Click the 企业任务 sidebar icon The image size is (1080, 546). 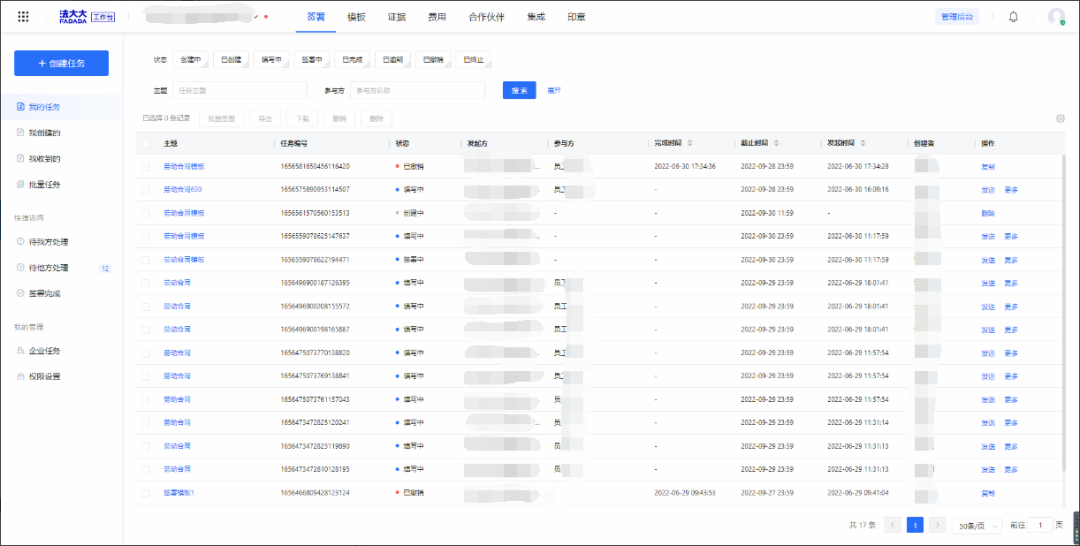click(21, 350)
